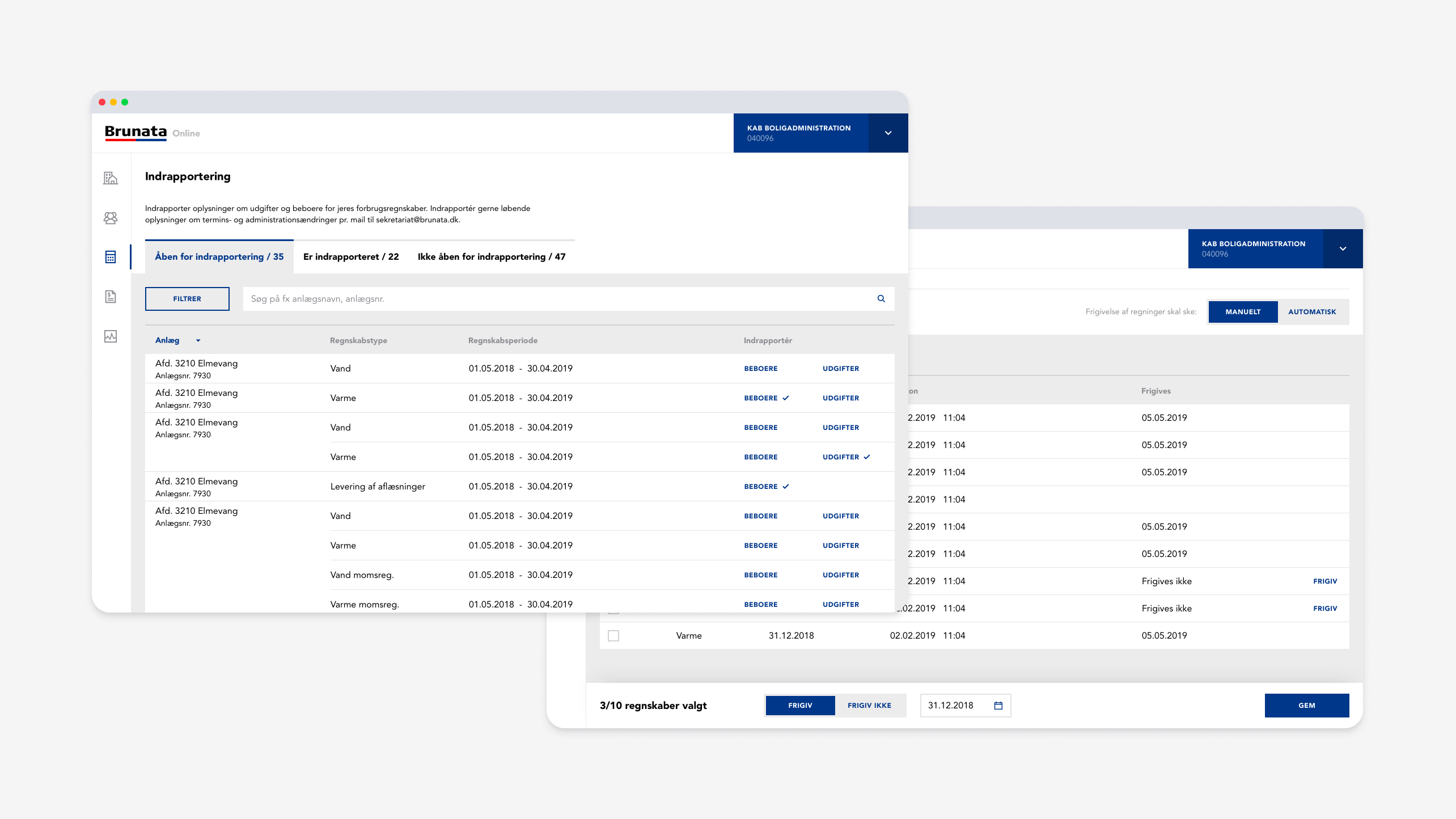1456x819 pixels.
Task: Click UDGIFTER on Vand momsreg. row
Action: 841,575
